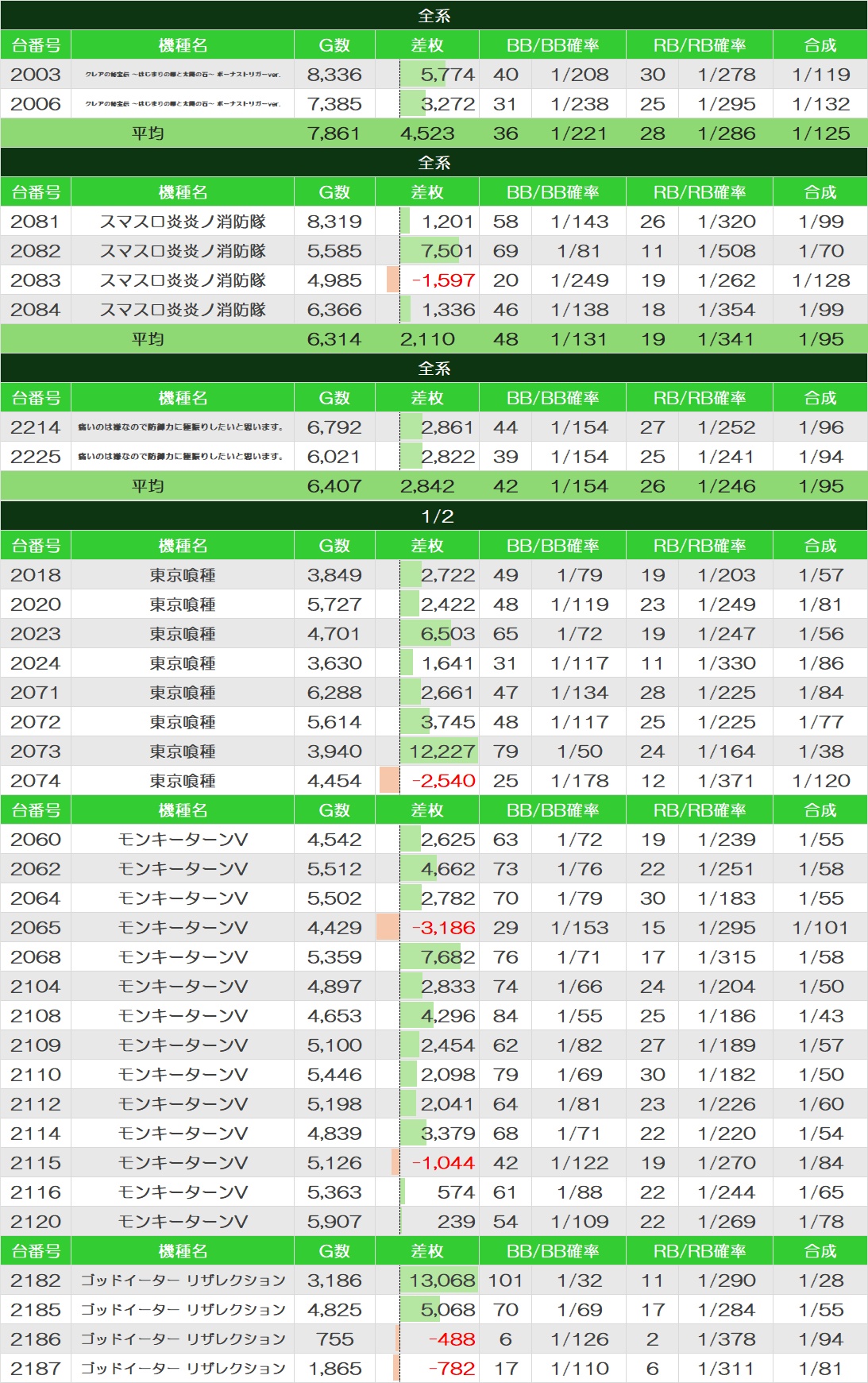Click machine number 2062 cell

(36, 869)
